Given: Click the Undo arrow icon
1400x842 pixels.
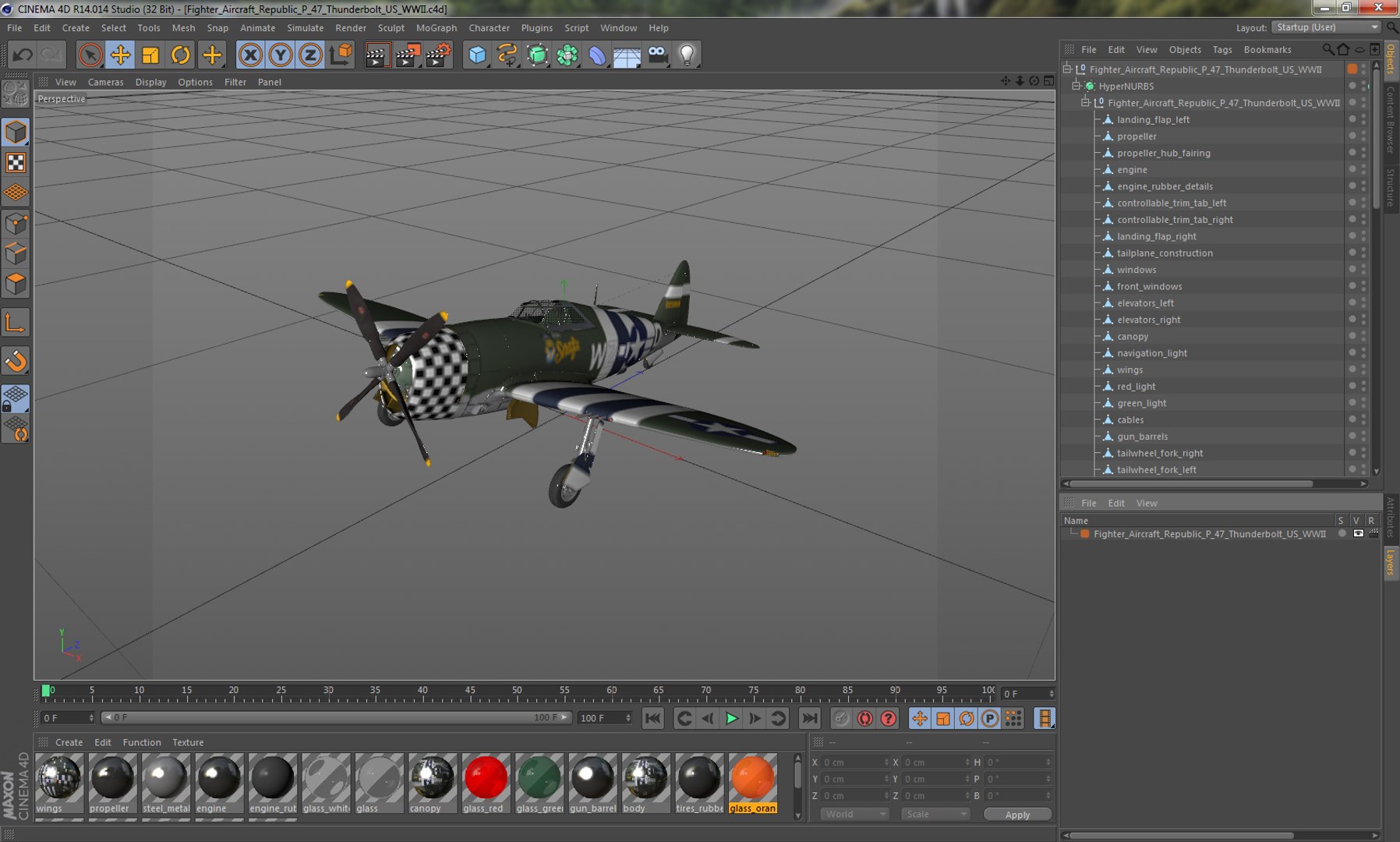Looking at the screenshot, I should tap(23, 55).
